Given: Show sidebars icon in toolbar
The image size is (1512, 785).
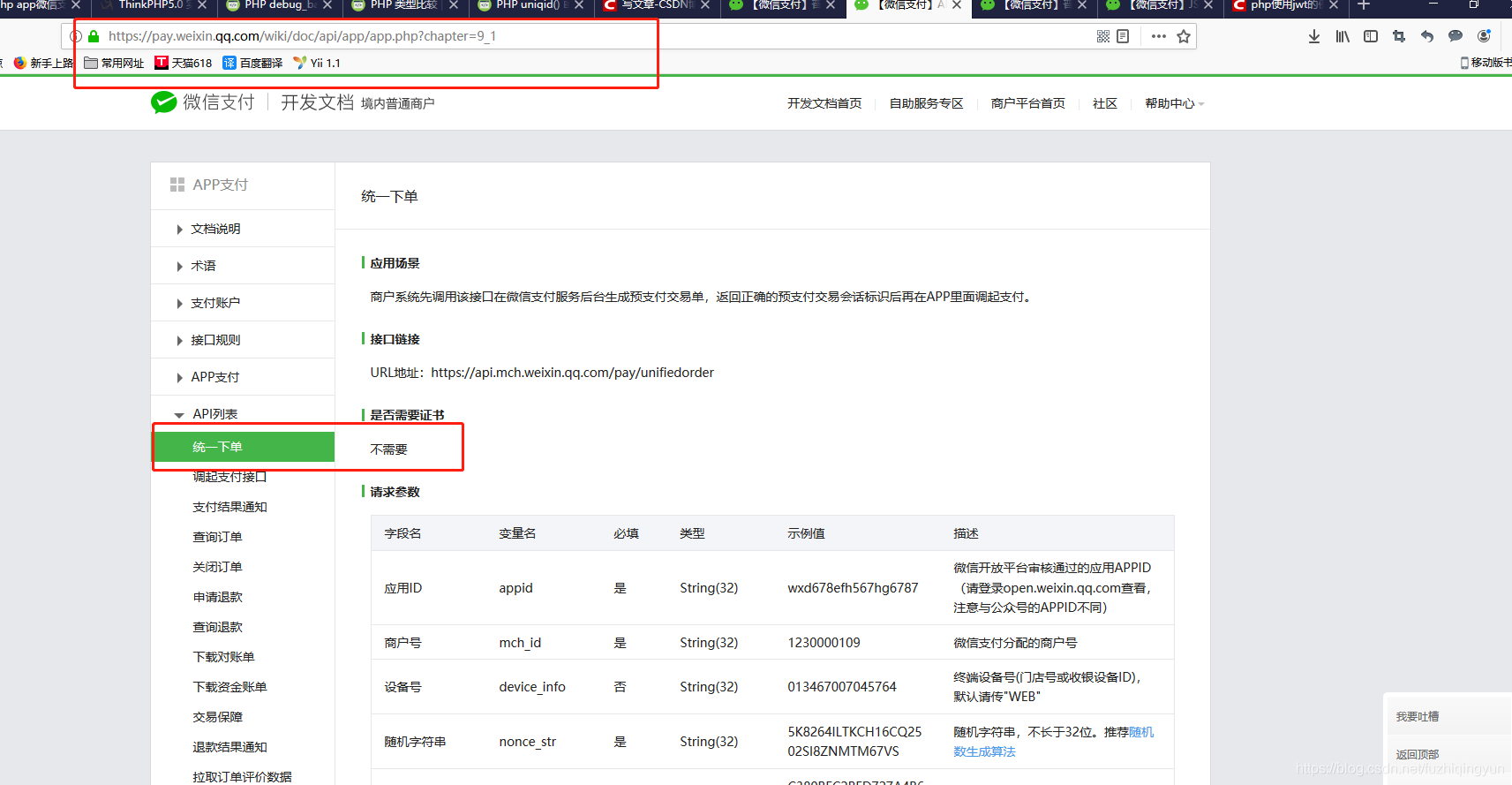Looking at the screenshot, I should 1371,36.
